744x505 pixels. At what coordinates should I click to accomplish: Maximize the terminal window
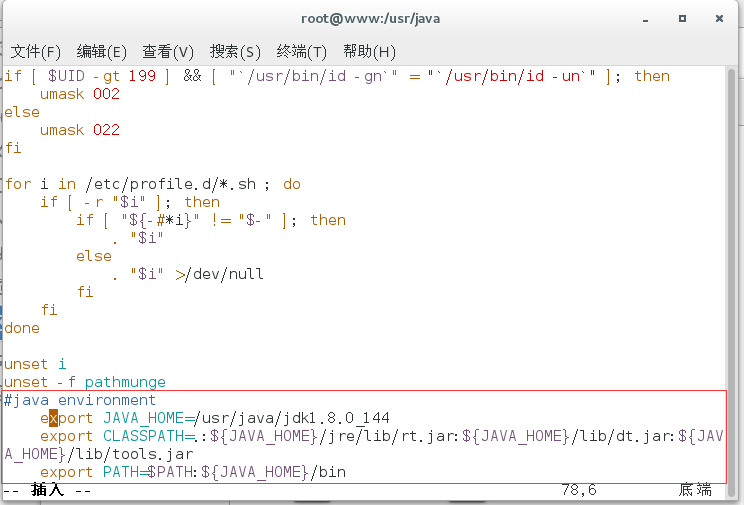(x=683, y=18)
